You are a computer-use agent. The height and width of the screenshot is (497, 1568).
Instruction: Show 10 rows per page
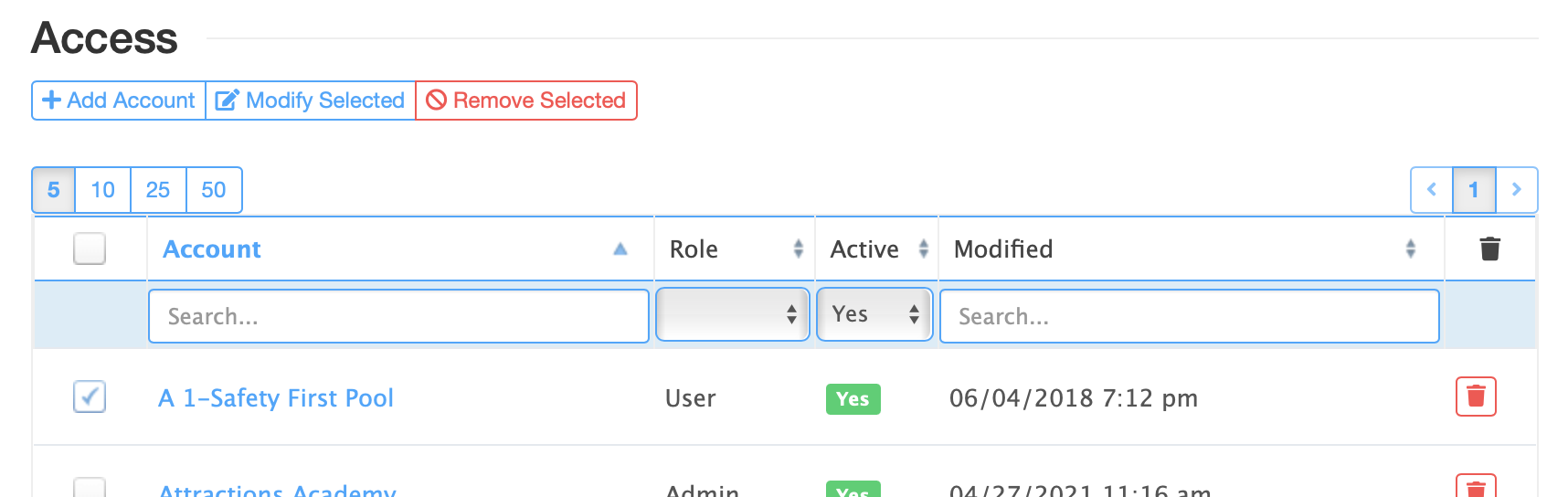[x=103, y=190]
